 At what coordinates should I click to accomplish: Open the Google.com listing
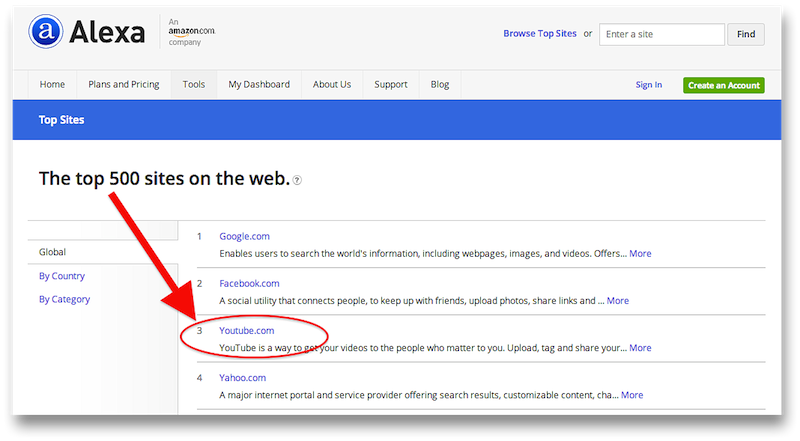pos(244,236)
